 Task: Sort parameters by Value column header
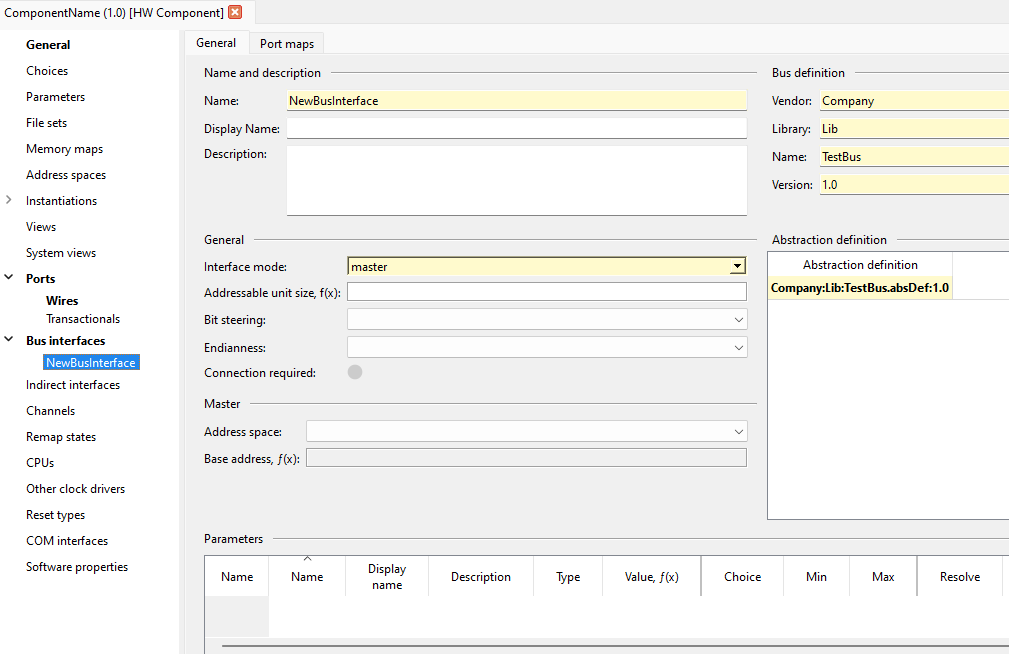(x=651, y=577)
